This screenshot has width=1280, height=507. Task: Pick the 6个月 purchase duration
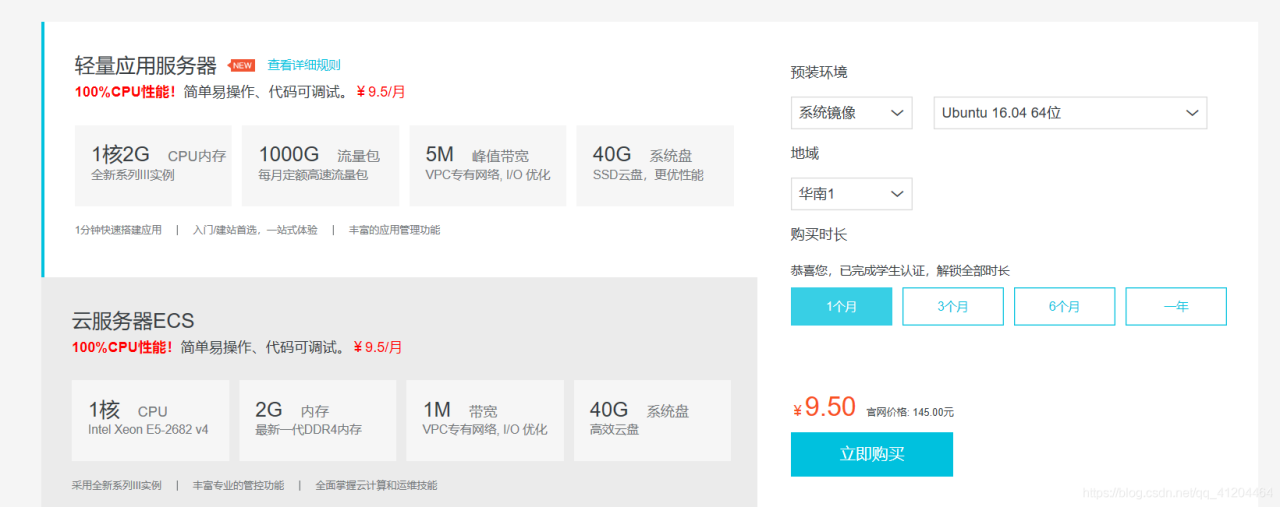1064,307
